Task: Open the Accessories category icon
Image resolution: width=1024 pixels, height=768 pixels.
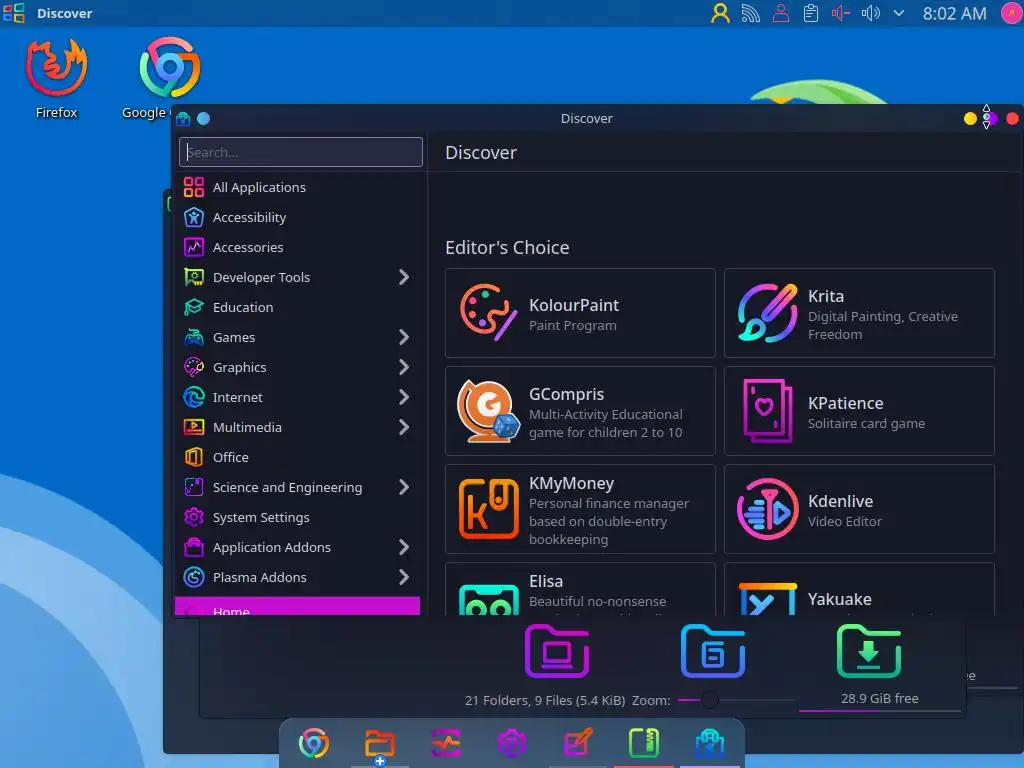Action: pyautogui.click(x=193, y=248)
